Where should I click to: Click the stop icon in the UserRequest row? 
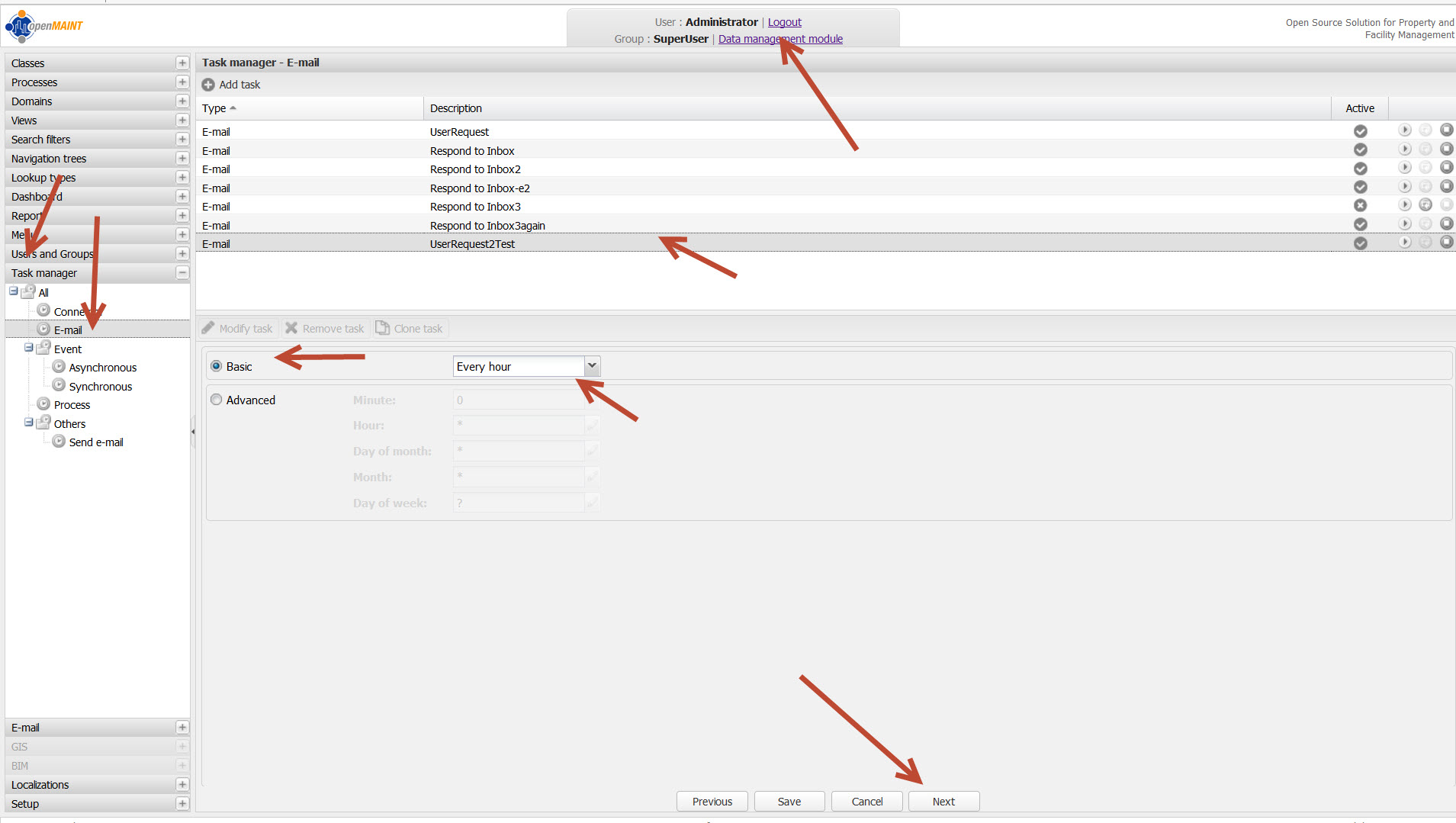point(1445,130)
